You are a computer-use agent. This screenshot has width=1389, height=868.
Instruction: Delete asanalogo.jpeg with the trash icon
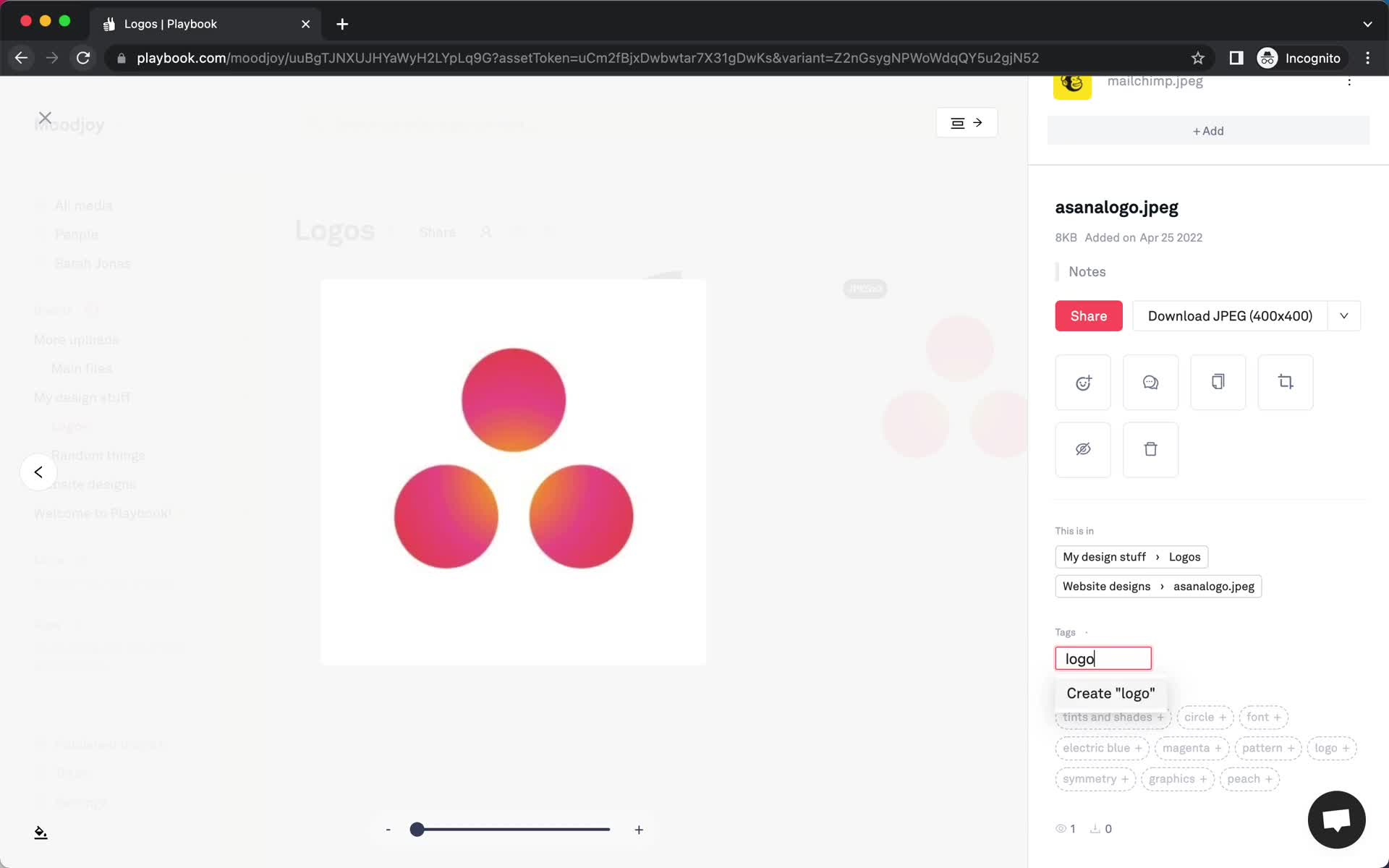[x=1150, y=450]
